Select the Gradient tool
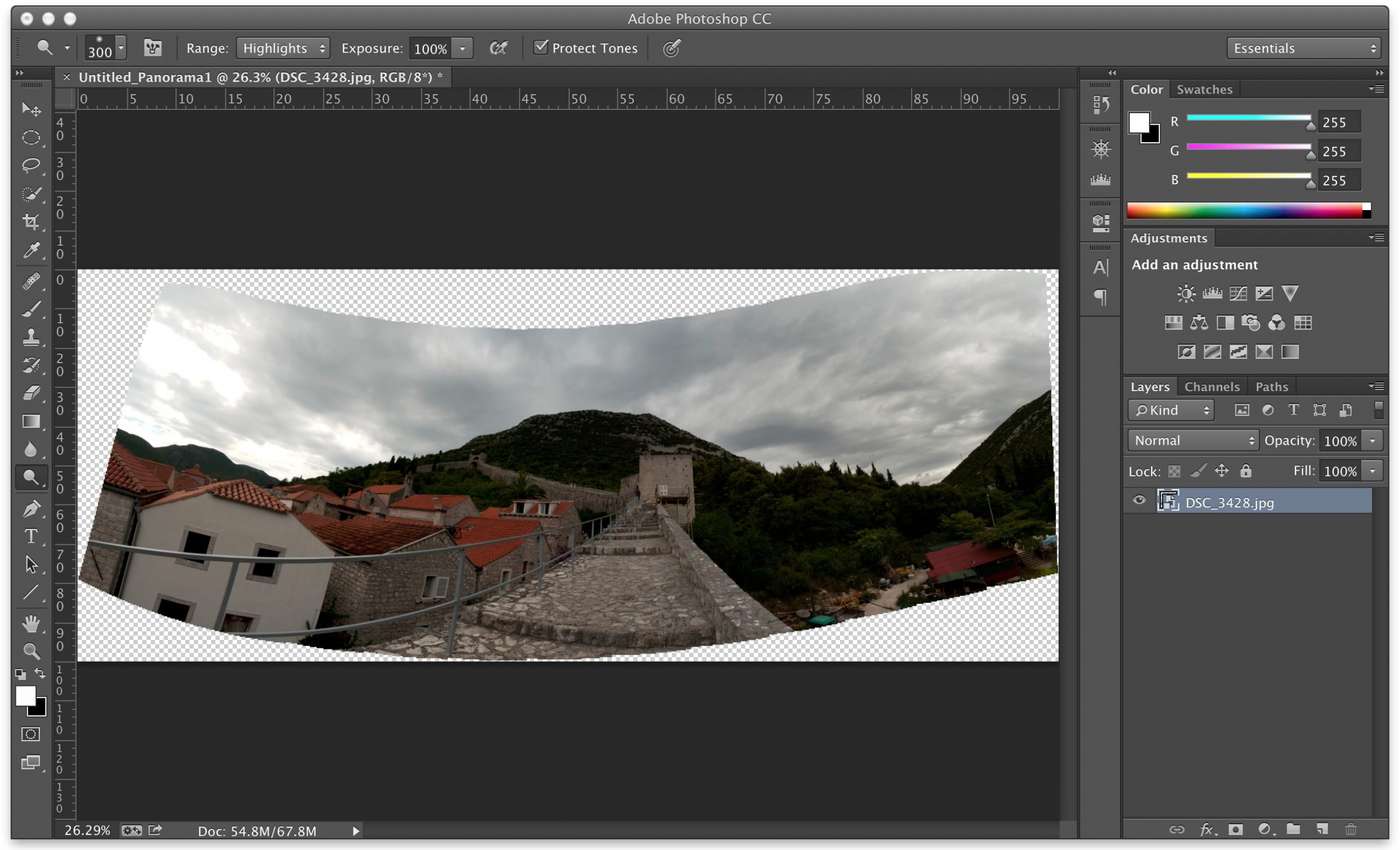Screen dimensions: 1400x850 [x=31, y=421]
